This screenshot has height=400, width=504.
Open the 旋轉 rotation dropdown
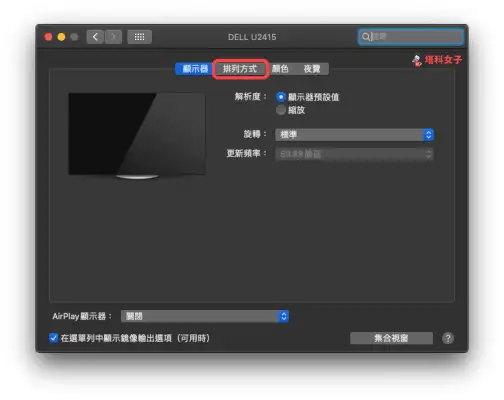354,135
